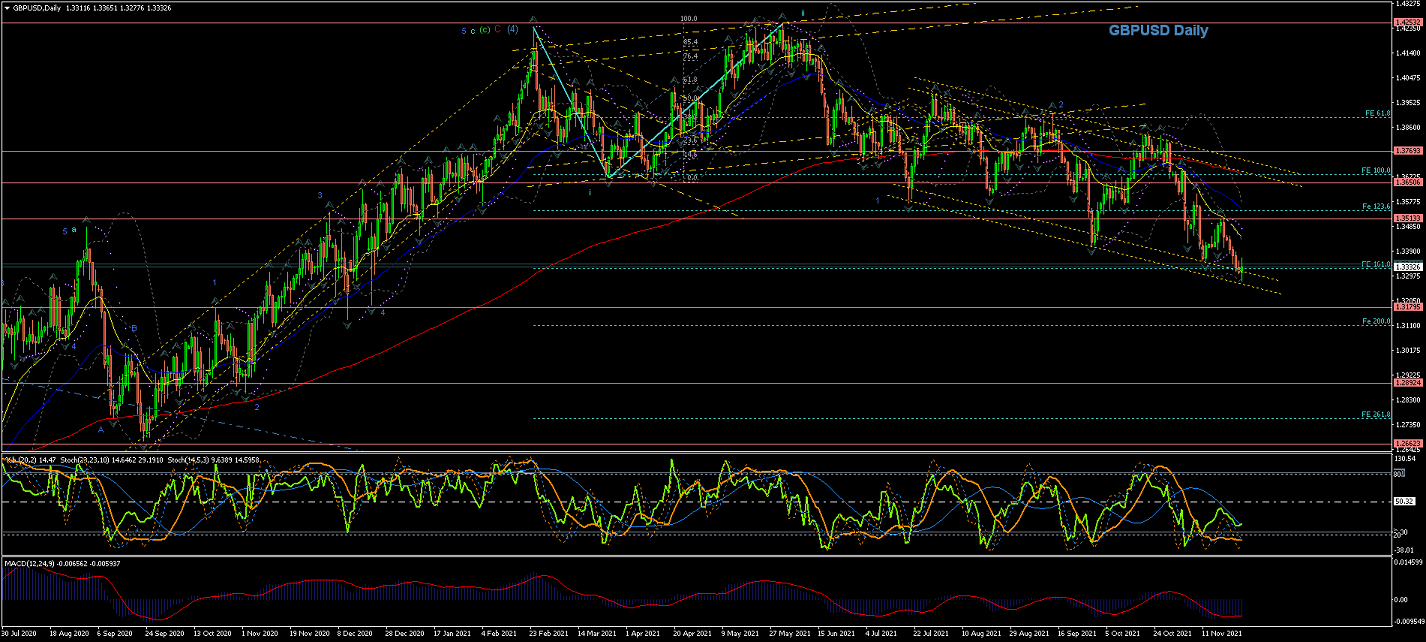Click the '28 Dec 2020' date label
The height and width of the screenshot is (642, 1426).
406,634
